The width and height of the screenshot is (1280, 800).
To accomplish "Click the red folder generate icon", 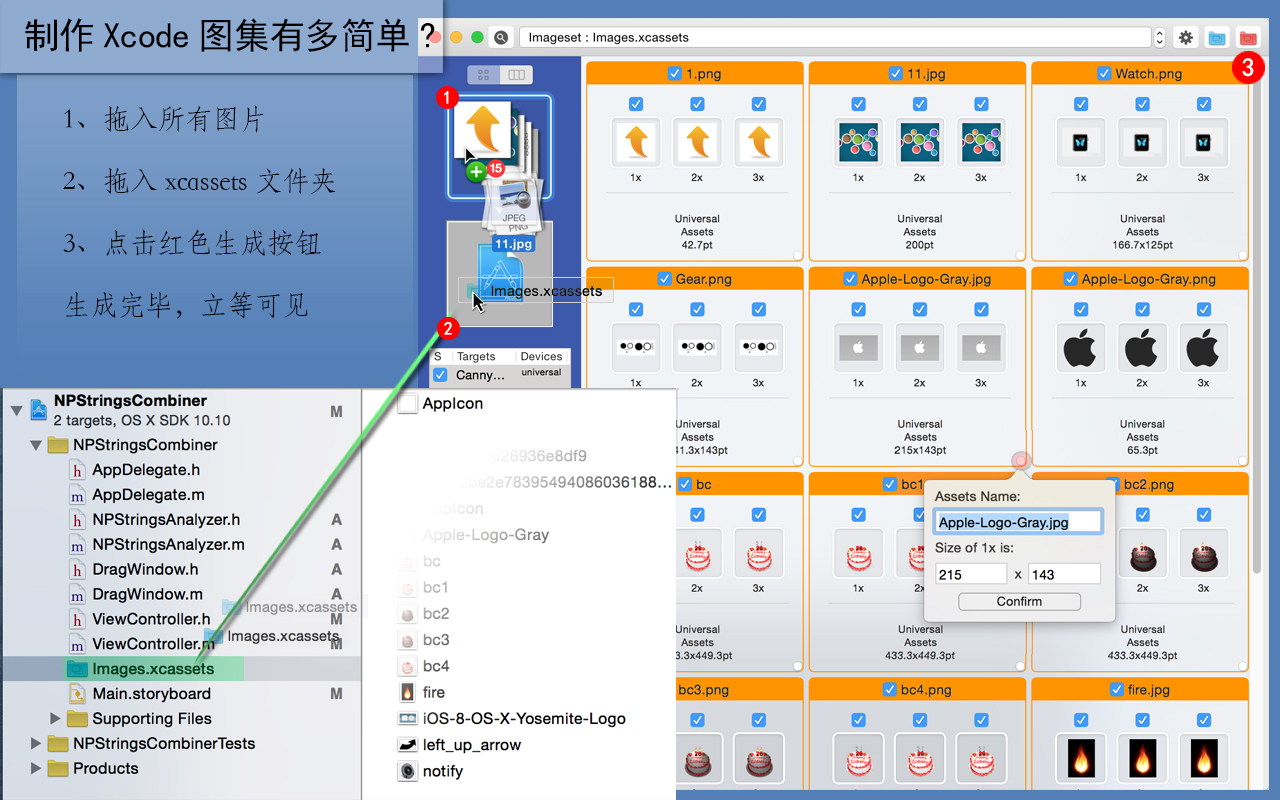I will pyautogui.click(x=1248, y=37).
